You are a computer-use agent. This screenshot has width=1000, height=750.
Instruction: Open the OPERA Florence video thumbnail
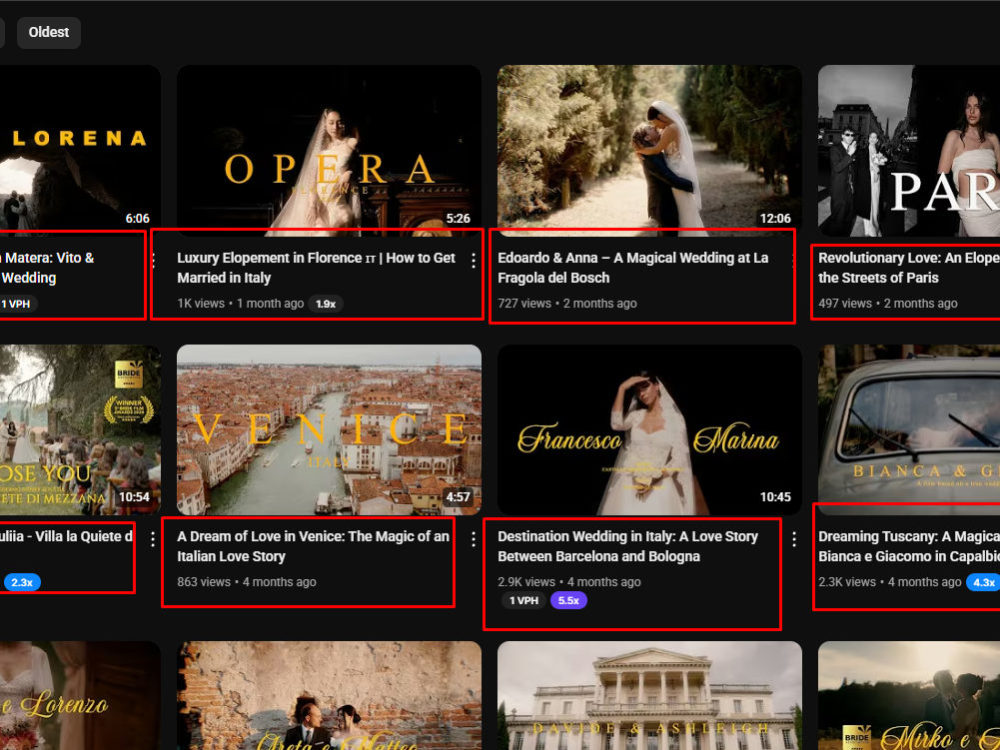coord(329,151)
